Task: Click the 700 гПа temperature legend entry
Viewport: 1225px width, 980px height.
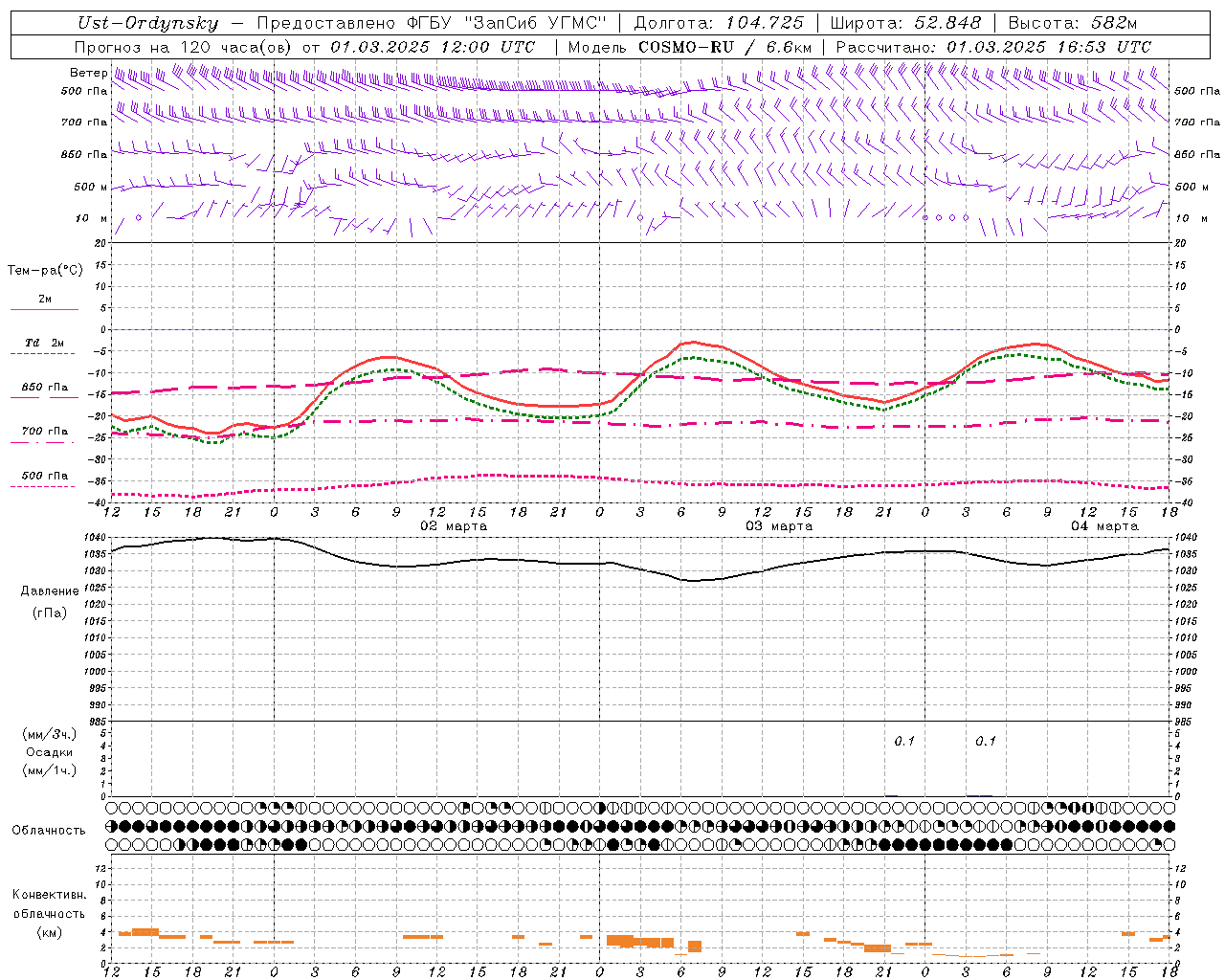Action: [x=45, y=432]
